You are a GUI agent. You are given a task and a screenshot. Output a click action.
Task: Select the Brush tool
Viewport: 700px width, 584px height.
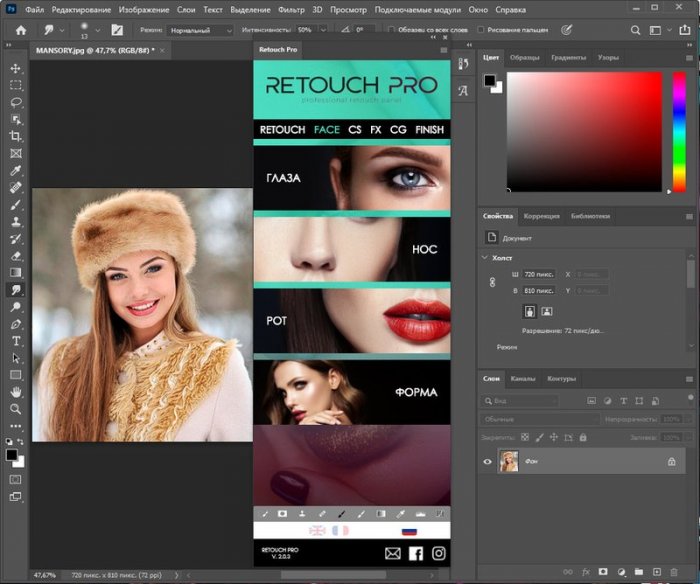click(x=16, y=204)
